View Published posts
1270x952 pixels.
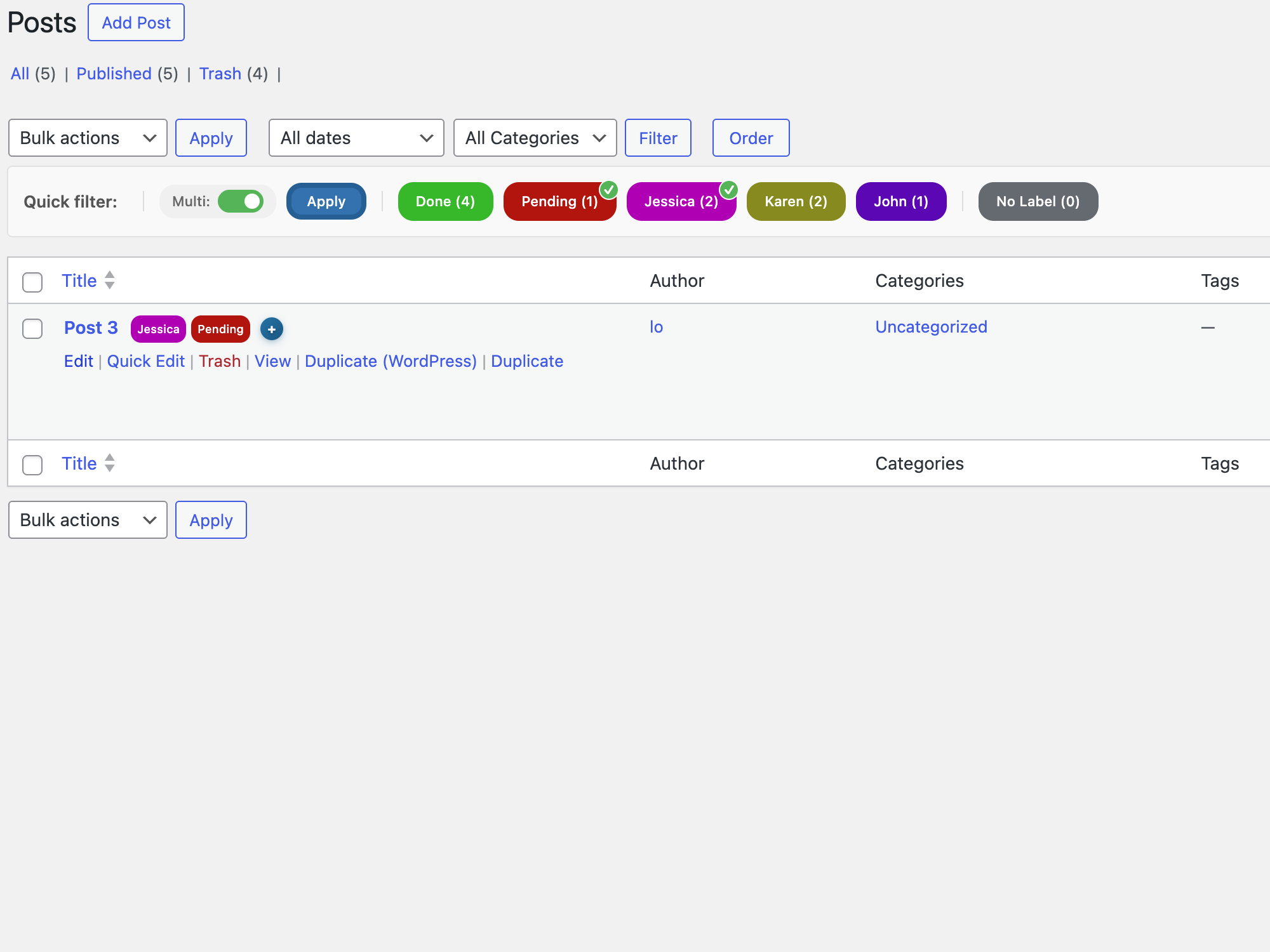pyautogui.click(x=114, y=74)
